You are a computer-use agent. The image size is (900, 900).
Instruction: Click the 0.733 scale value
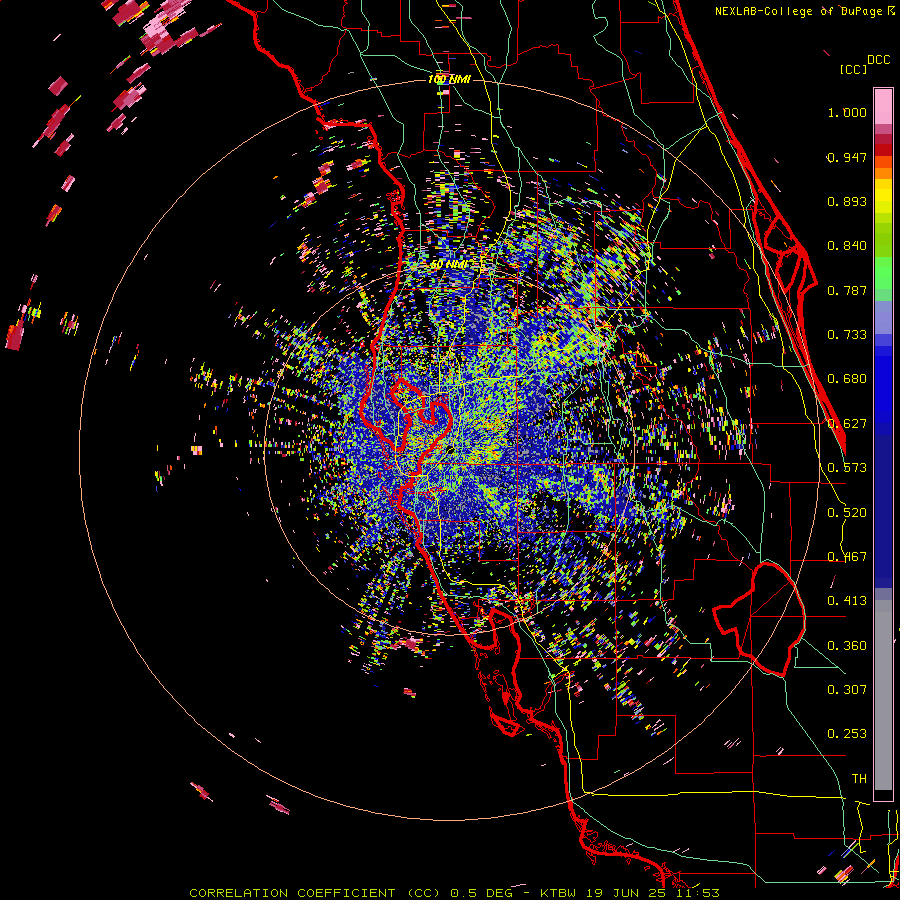tap(847, 335)
